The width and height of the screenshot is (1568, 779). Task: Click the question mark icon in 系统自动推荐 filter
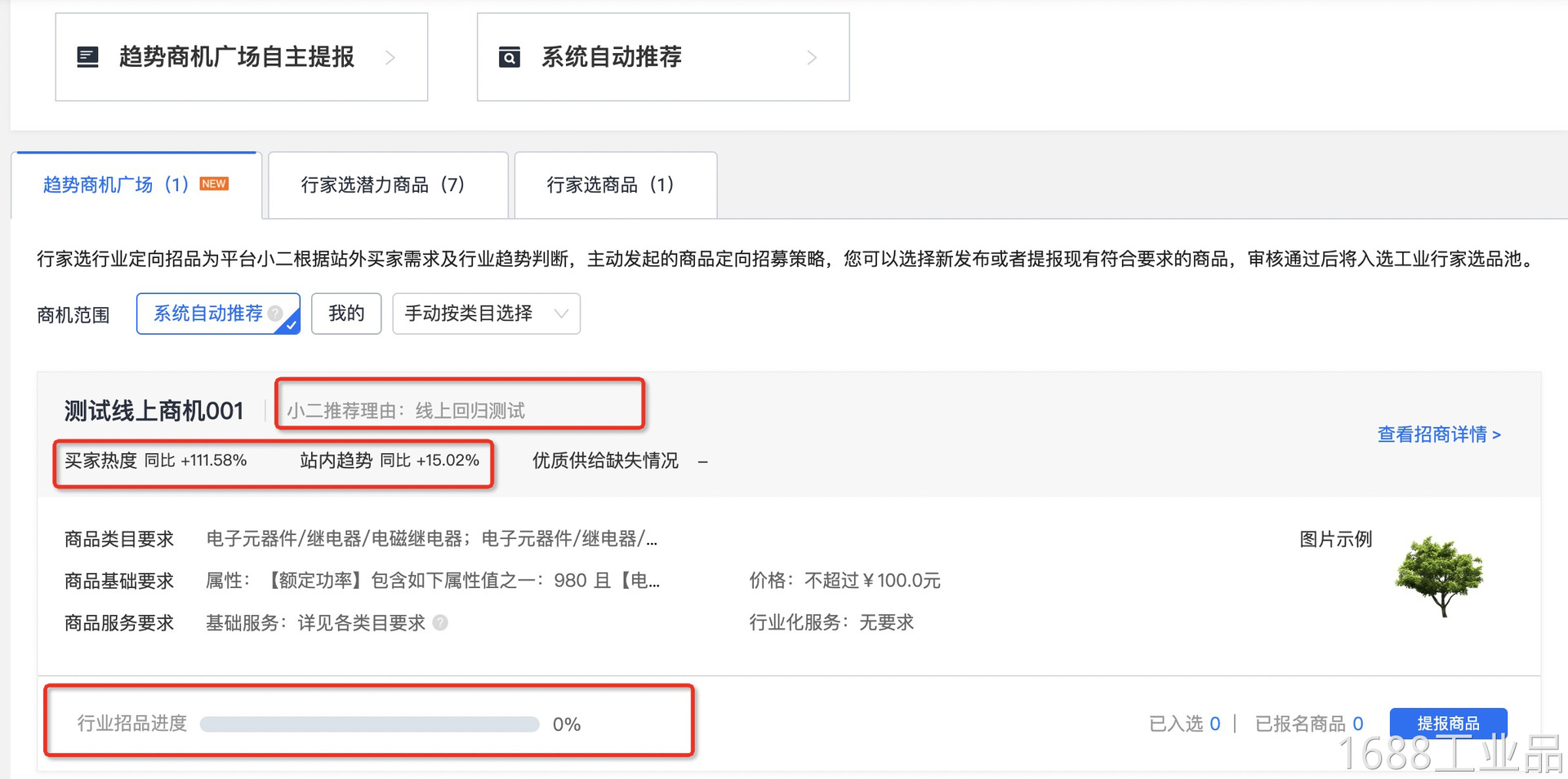point(276,314)
